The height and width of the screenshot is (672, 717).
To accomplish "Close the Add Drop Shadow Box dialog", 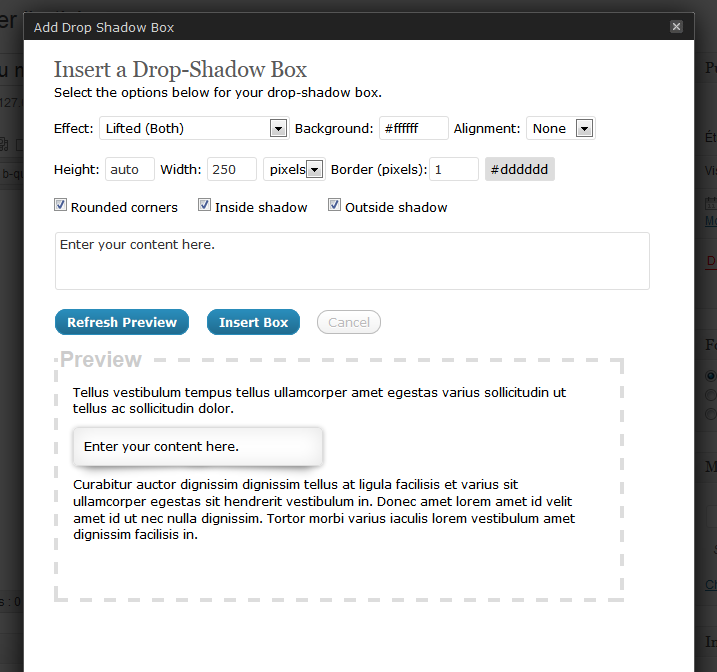I will pyautogui.click(x=676, y=27).
